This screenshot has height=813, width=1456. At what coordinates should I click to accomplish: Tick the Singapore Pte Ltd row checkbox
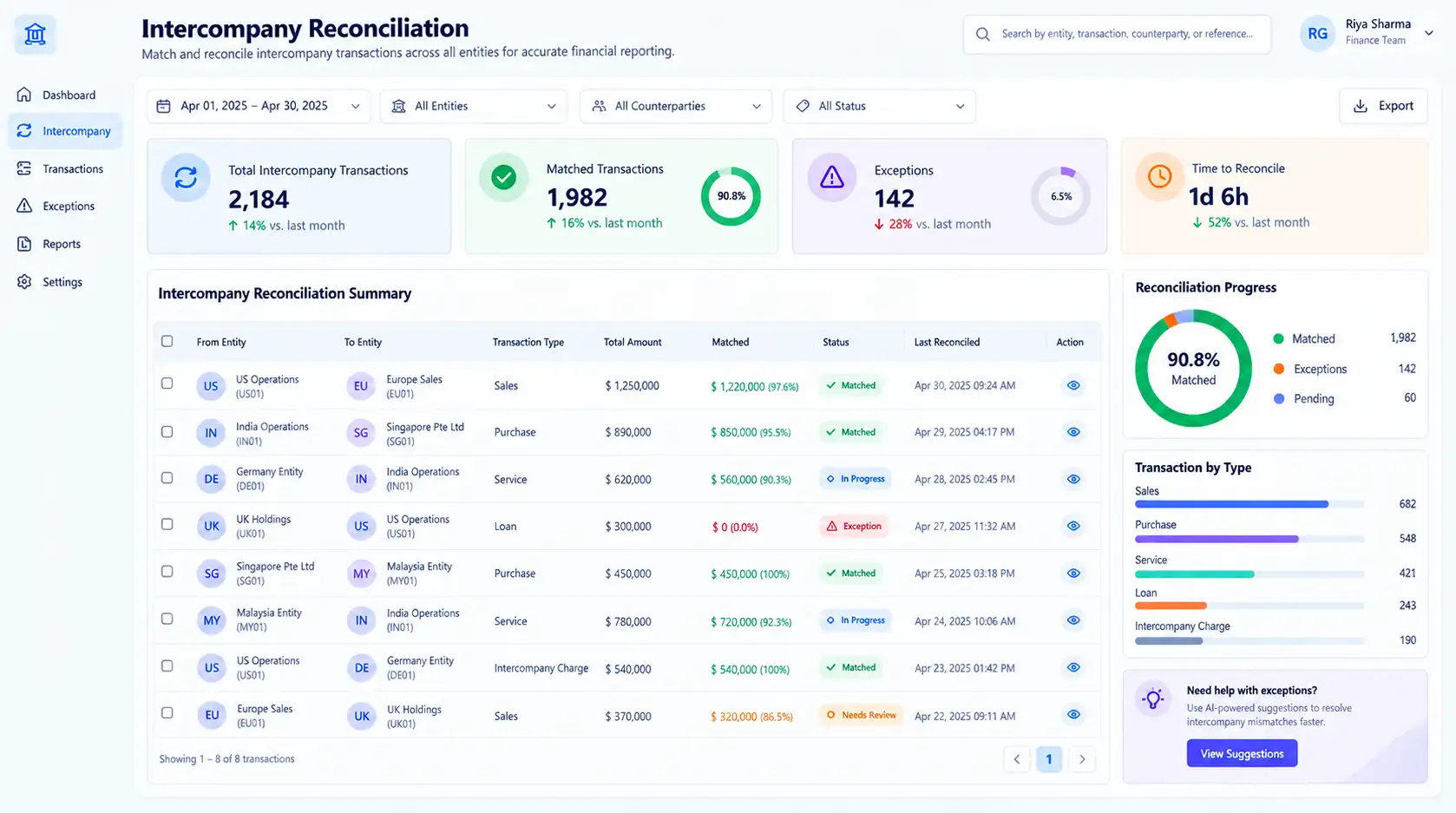pos(167,572)
